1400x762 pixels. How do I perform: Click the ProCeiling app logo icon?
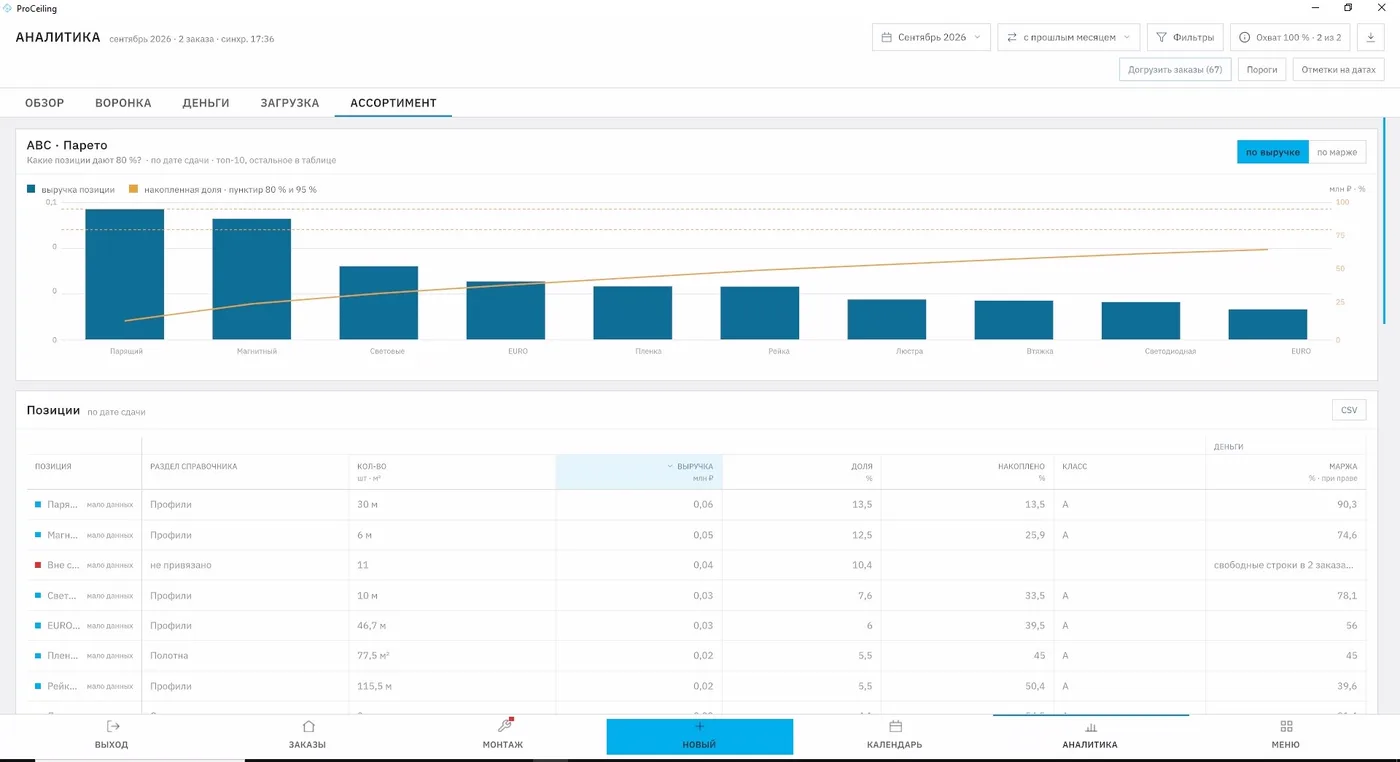pyautogui.click(x=8, y=8)
